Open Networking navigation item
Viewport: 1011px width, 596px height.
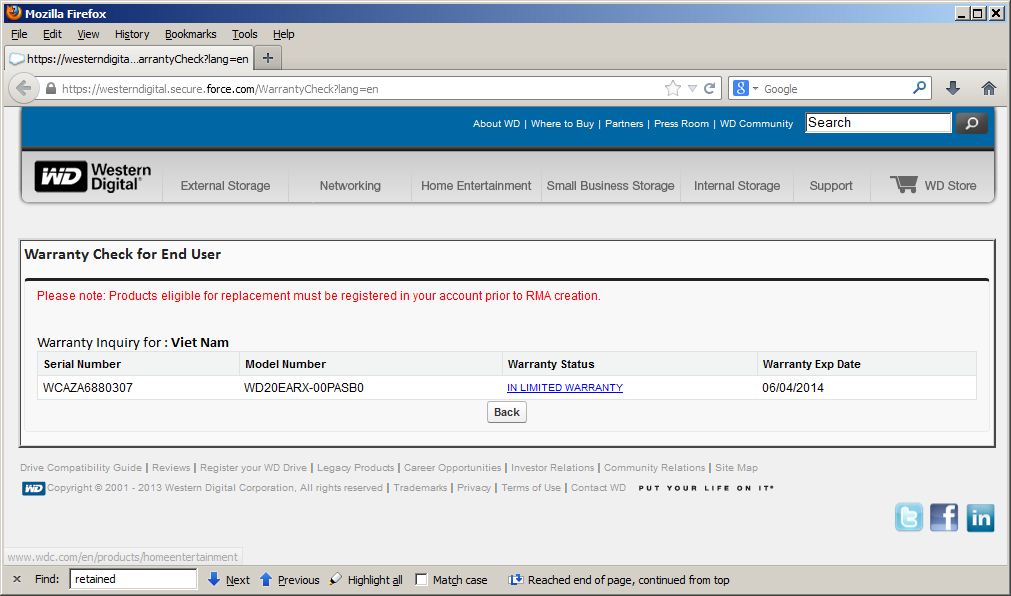pyautogui.click(x=350, y=186)
